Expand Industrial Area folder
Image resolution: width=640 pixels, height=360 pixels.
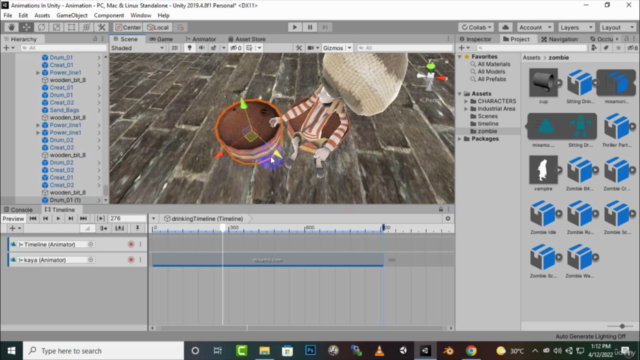(466, 109)
